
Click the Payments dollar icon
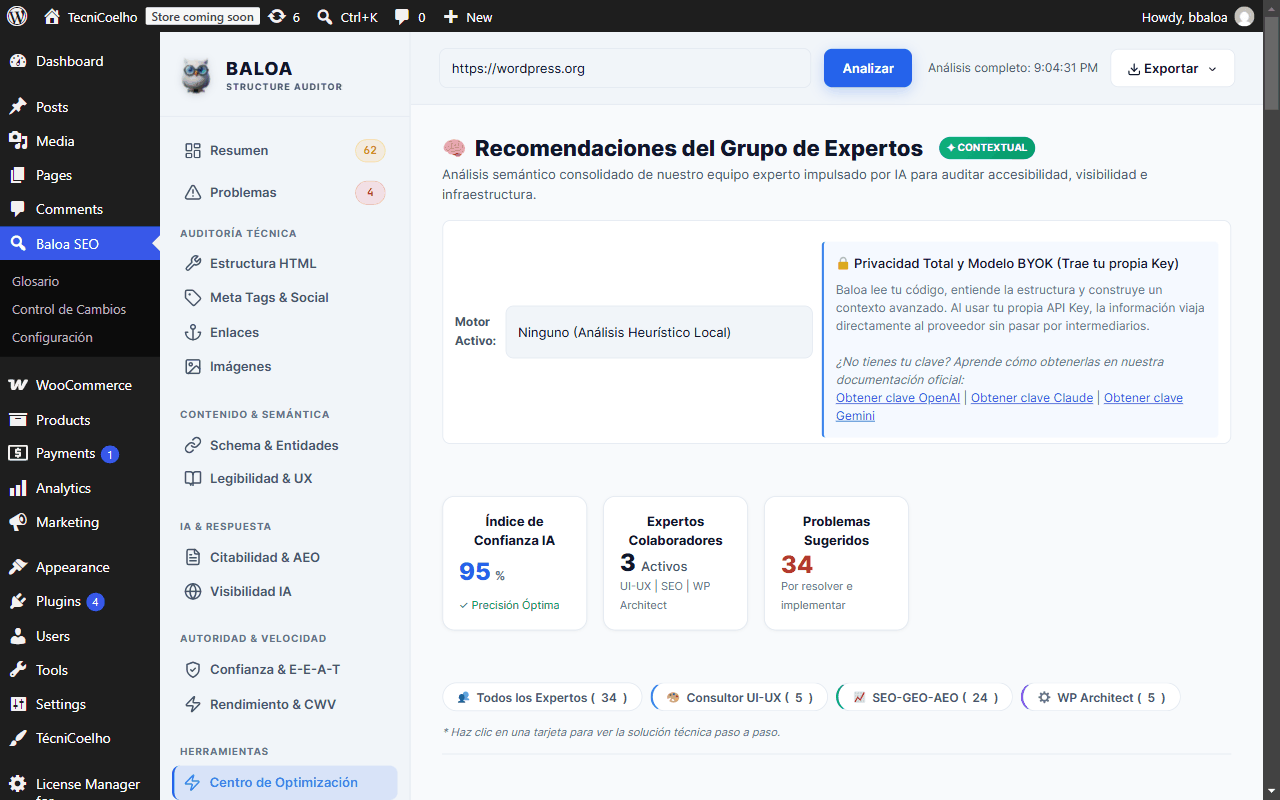pyautogui.click(x=18, y=453)
